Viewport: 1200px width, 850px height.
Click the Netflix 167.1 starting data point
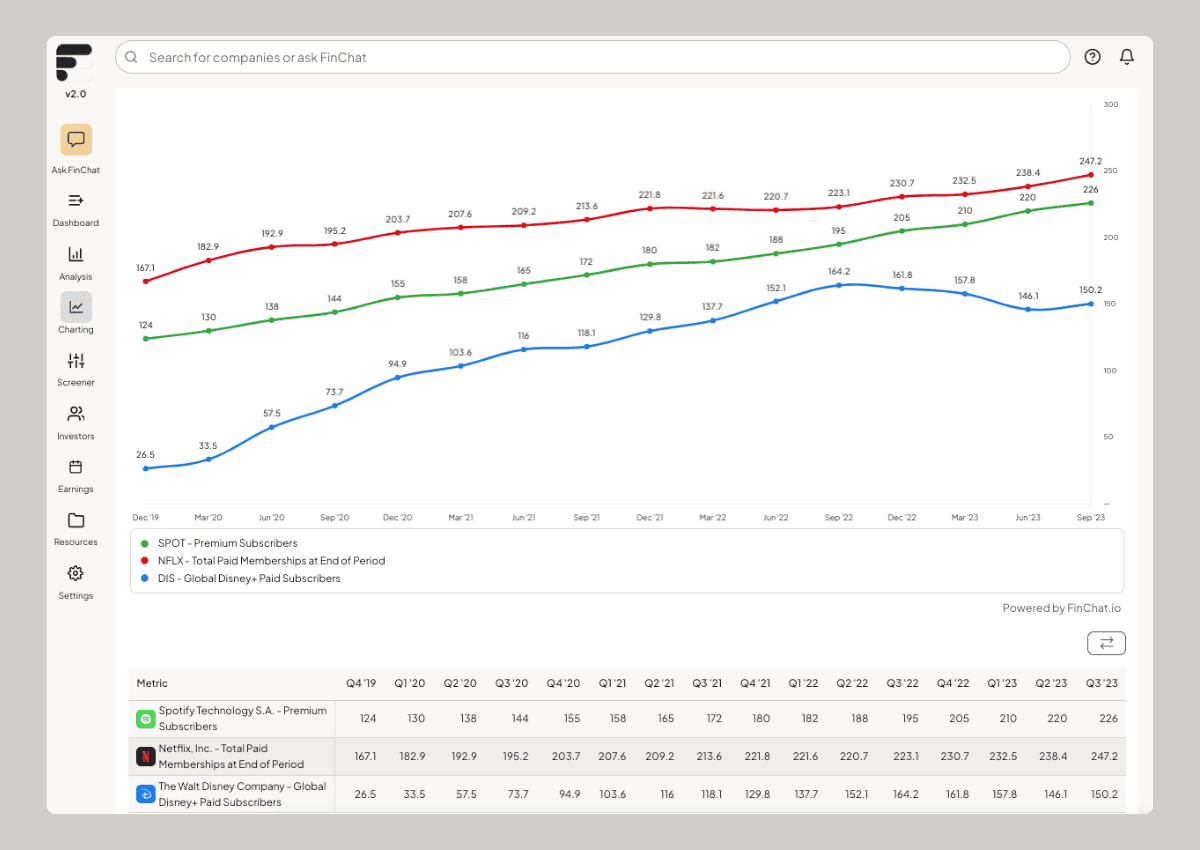click(145, 281)
